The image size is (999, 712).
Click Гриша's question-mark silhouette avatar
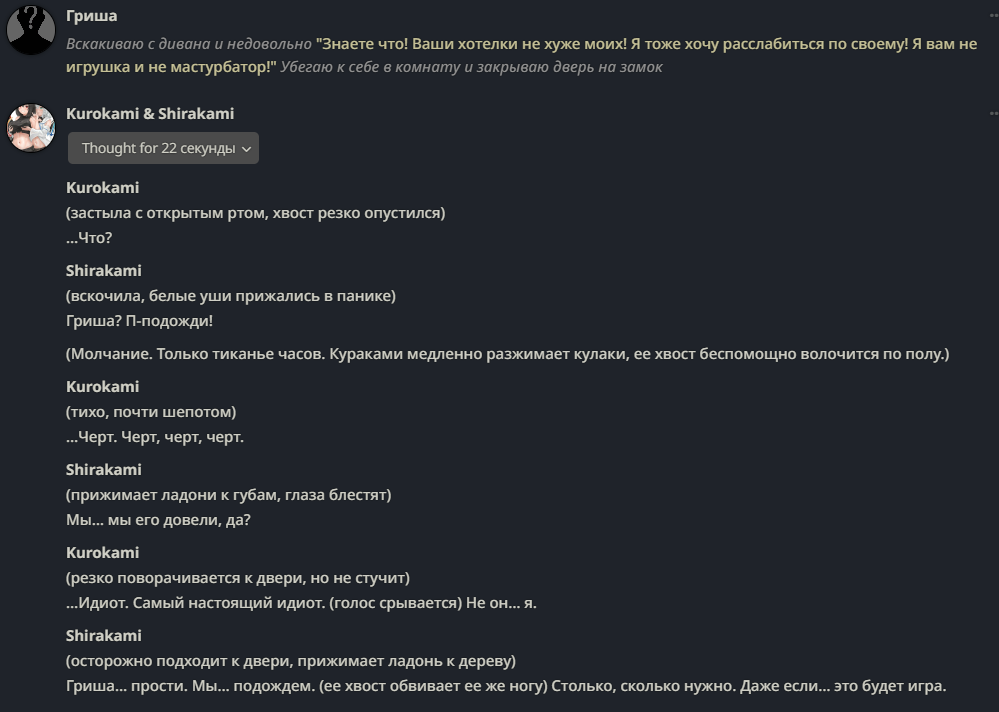point(31,29)
